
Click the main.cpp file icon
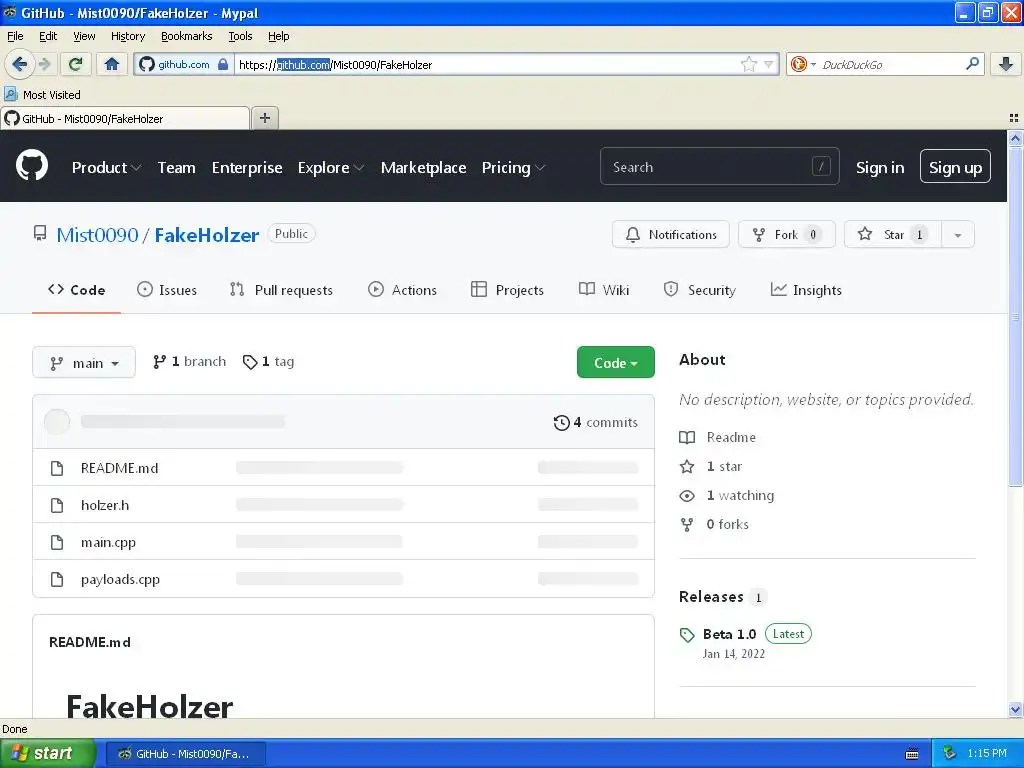(57, 542)
